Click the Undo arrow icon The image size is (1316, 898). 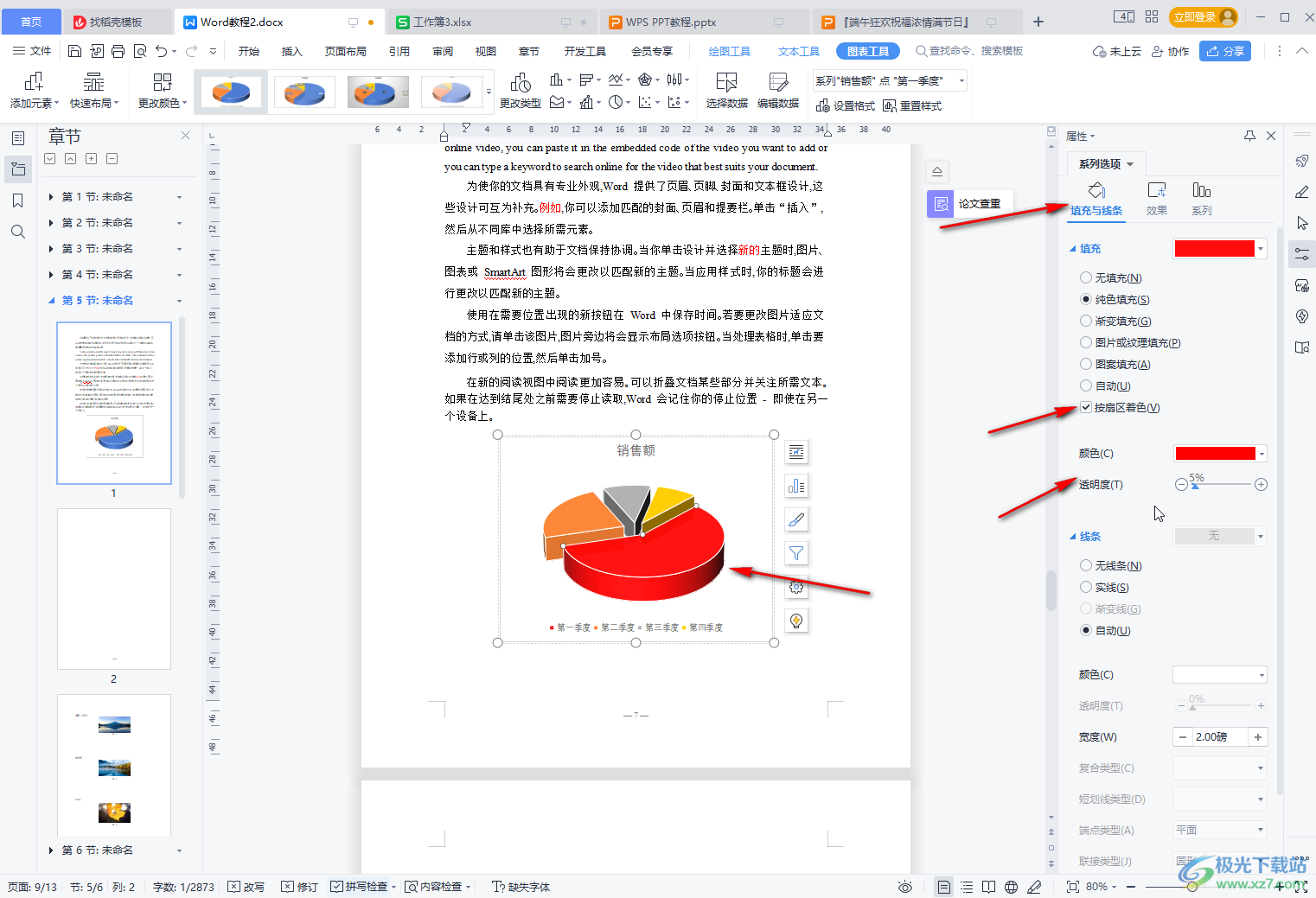point(161,51)
